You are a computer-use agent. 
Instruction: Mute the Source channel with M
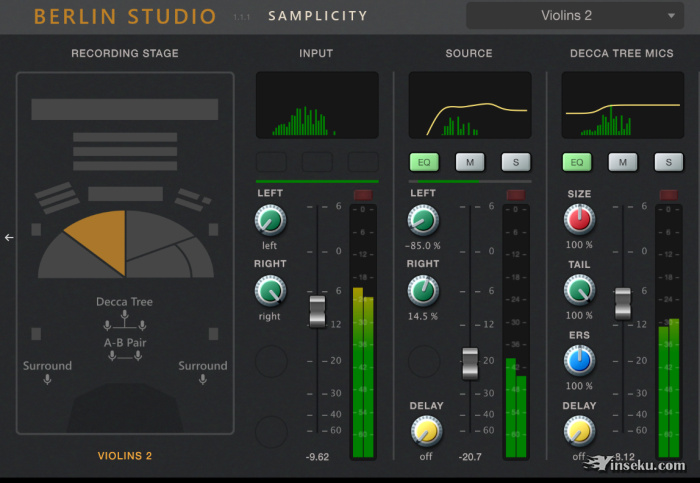coord(470,162)
